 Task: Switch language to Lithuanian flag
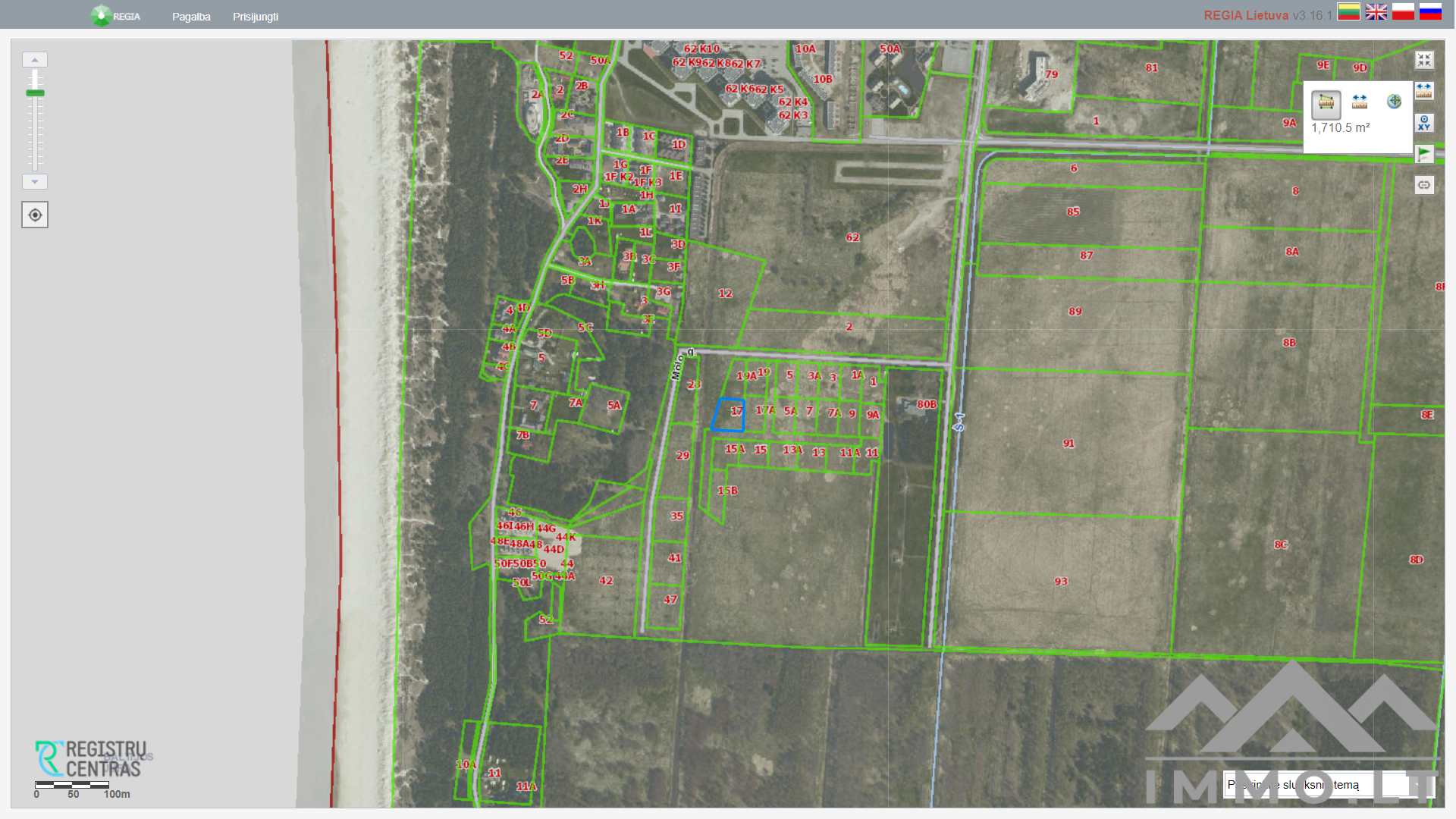point(1348,11)
